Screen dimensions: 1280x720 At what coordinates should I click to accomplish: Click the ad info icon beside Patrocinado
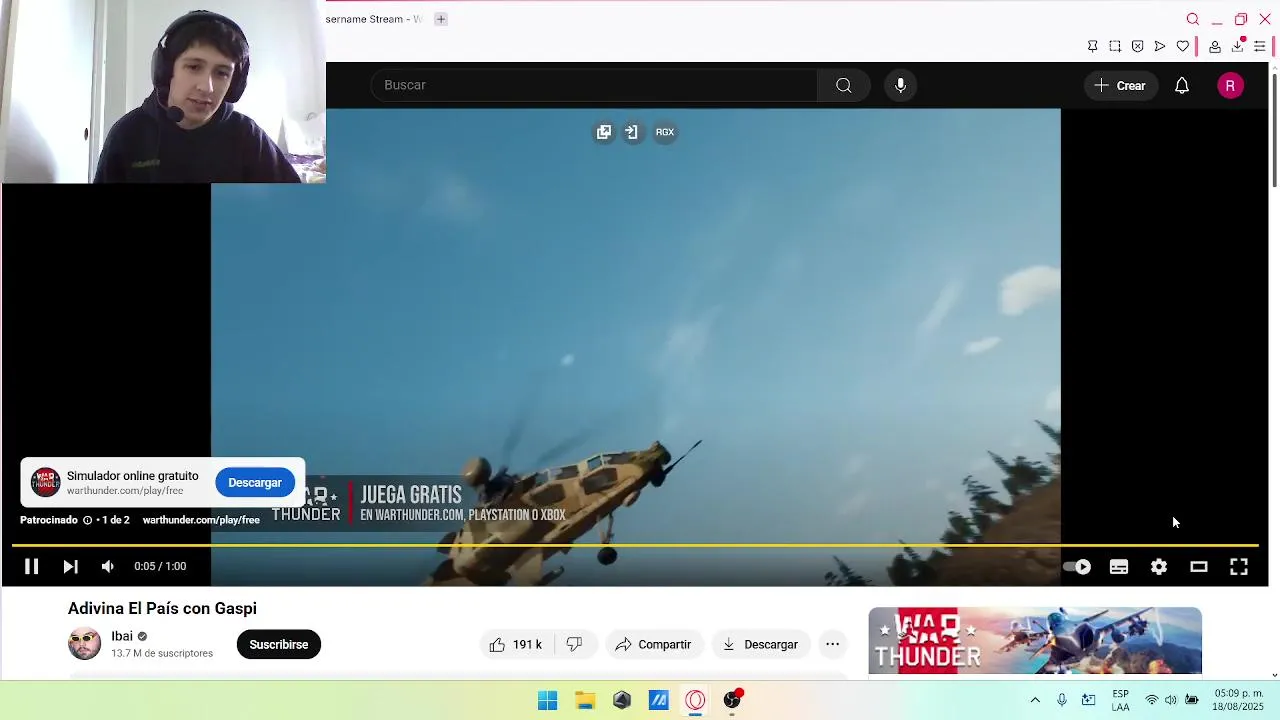(x=87, y=520)
